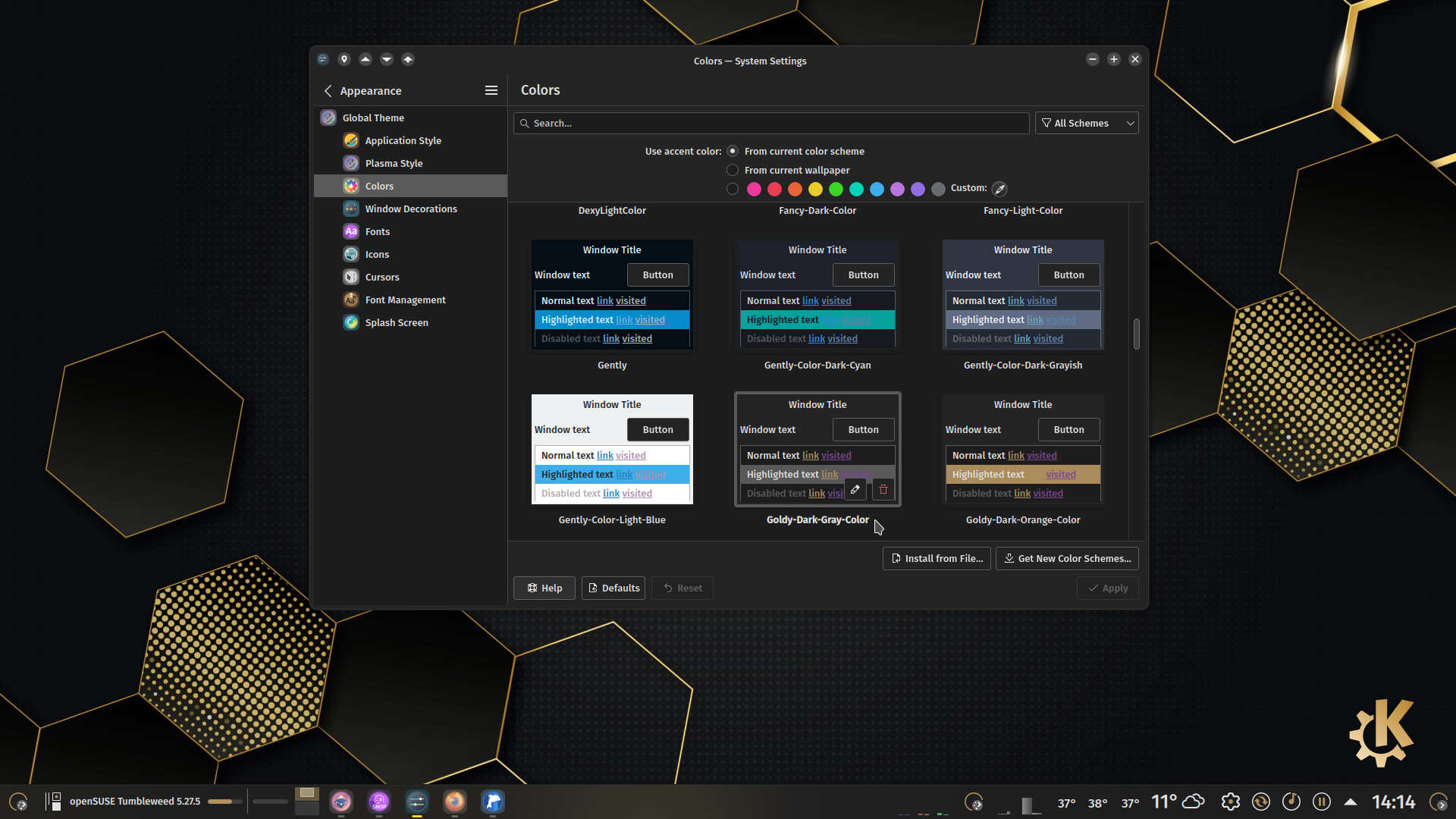Pick the gray accent color swatch
Screen dimensions: 1456x819
(x=938, y=189)
